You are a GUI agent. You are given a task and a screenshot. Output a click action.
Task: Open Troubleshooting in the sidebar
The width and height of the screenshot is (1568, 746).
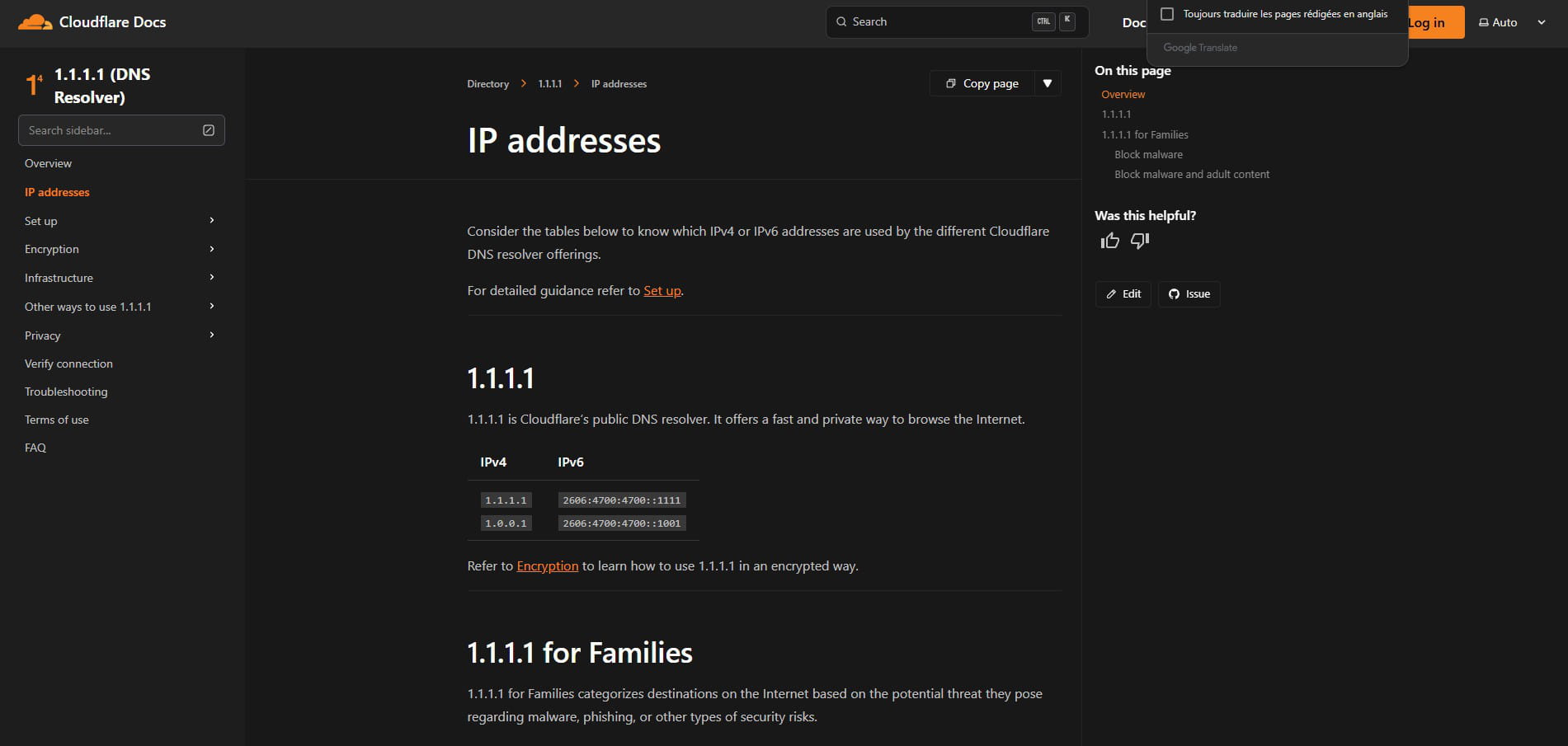66,392
